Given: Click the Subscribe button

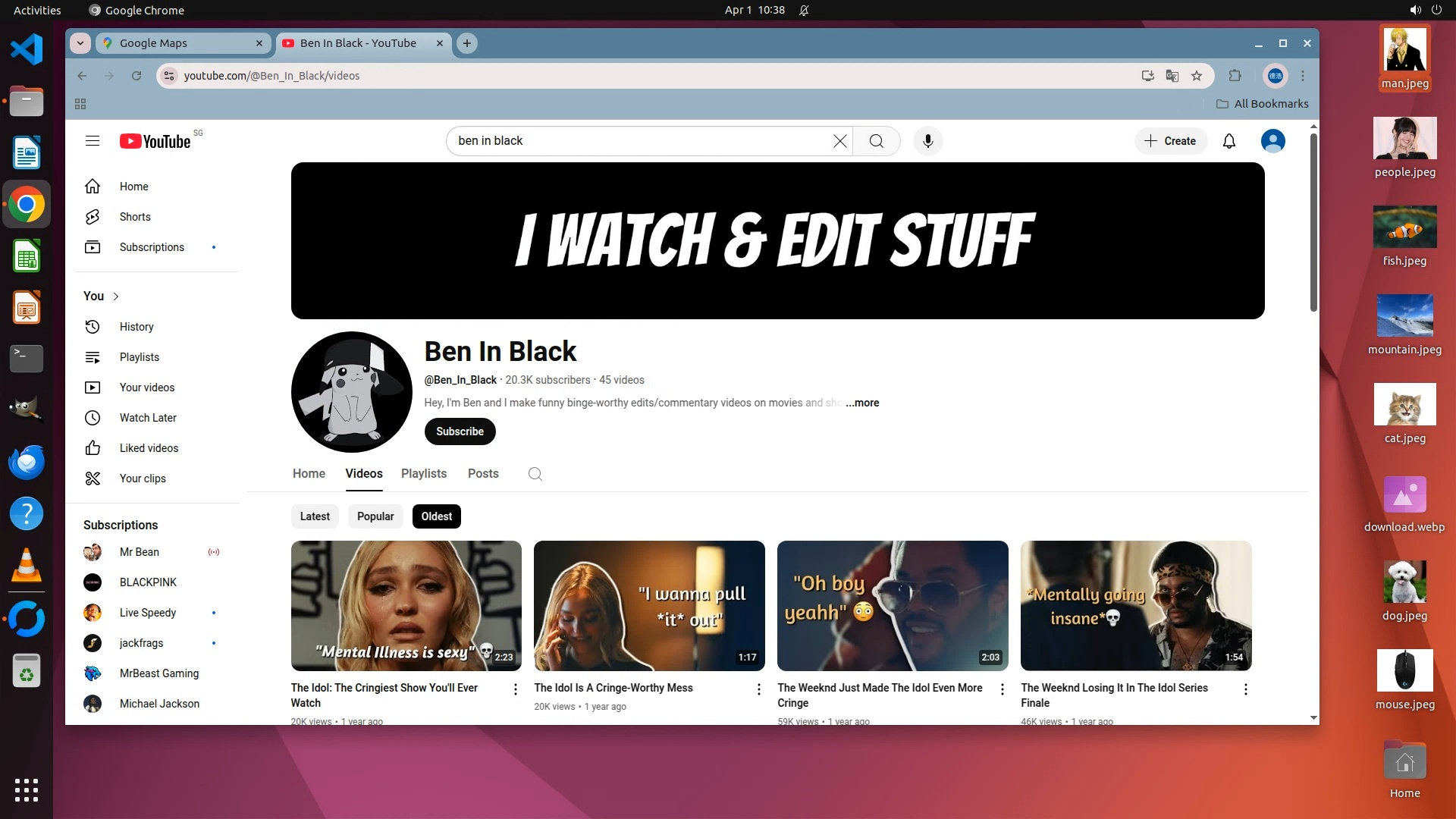Looking at the screenshot, I should point(460,431).
